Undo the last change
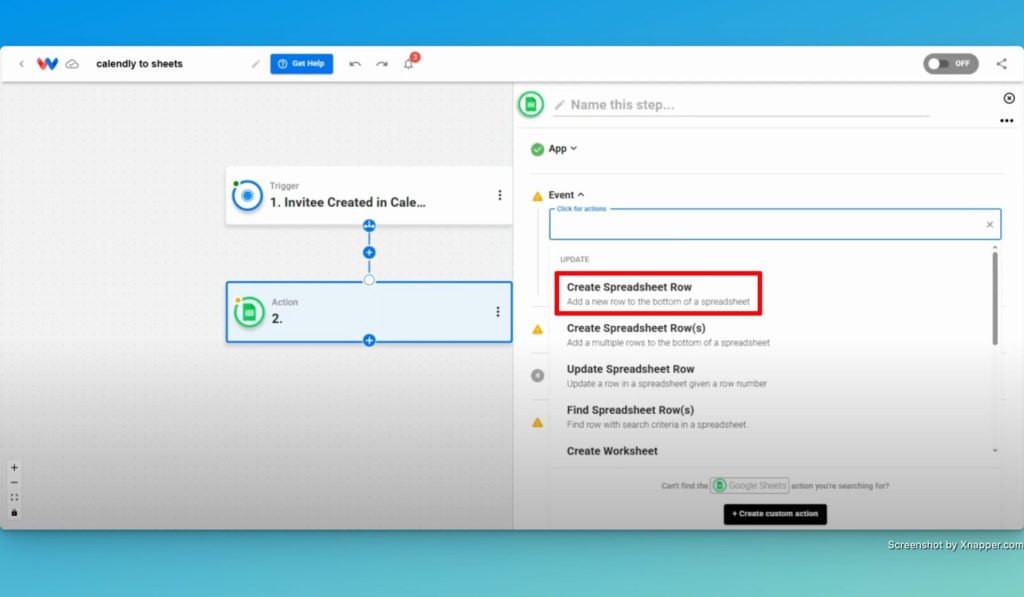This screenshot has width=1024, height=597. click(355, 64)
